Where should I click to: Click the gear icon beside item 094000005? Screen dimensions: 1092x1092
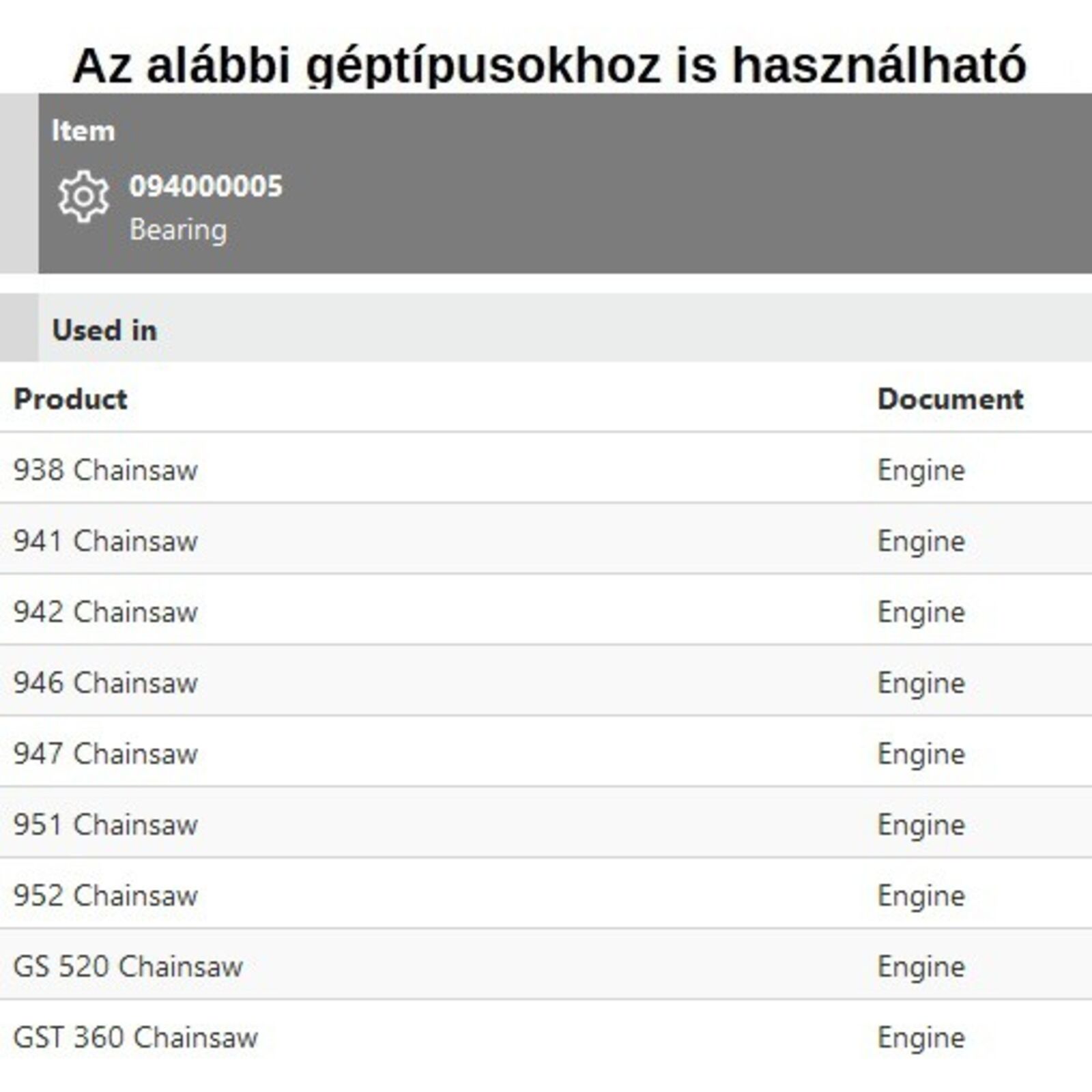(x=83, y=197)
